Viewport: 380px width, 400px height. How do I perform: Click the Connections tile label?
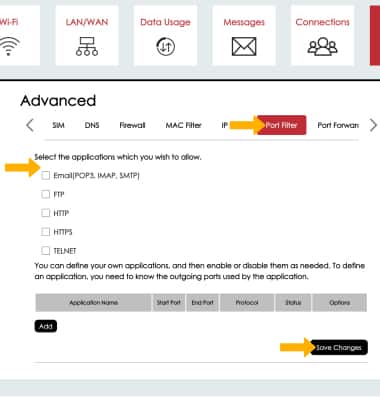tap(322, 22)
